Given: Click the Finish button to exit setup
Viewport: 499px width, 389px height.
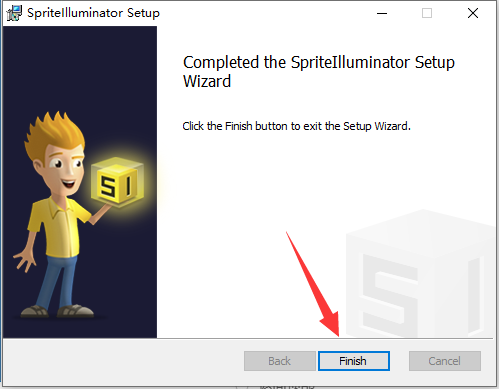Looking at the screenshot, I should (354, 361).
